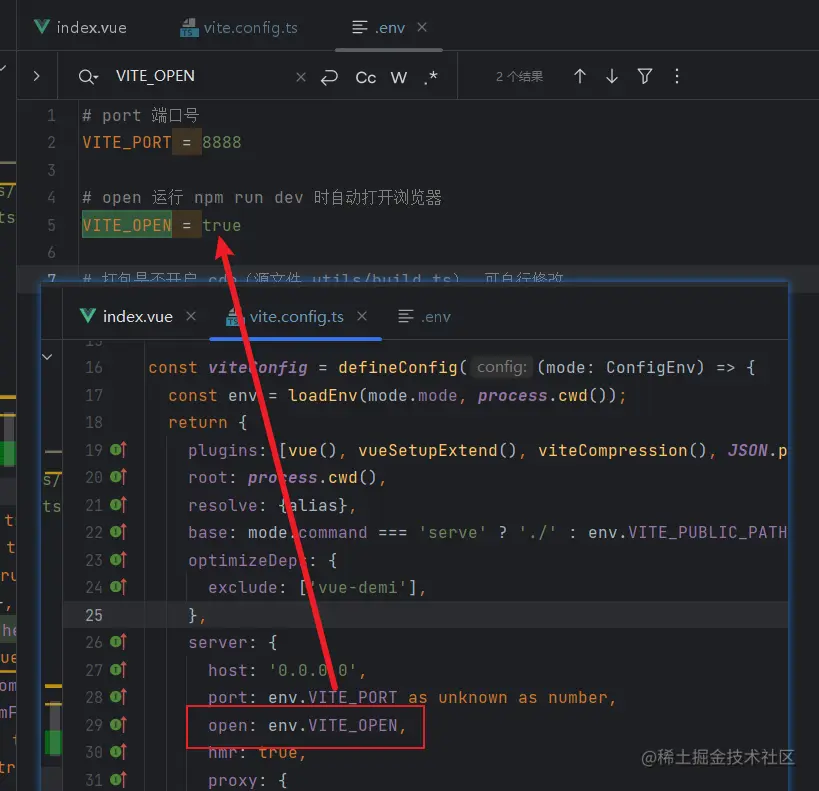Viewport: 819px width, 791px height.
Task: Click env.VITE_PUBLIC_PATH on line 22
Action: pyautogui.click(x=687, y=532)
